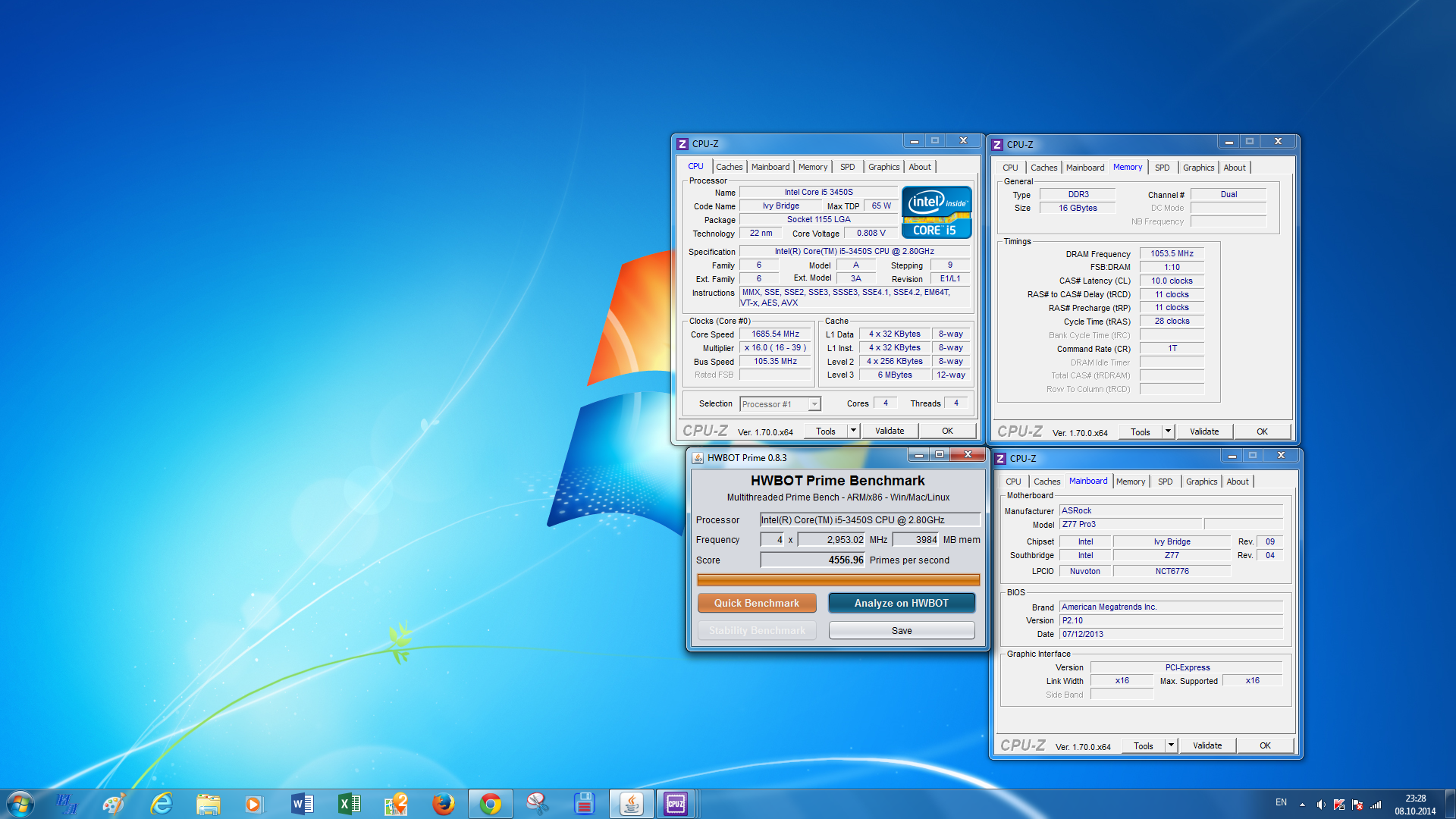Image resolution: width=1456 pixels, height=819 pixels.
Task: Open the Processor #1 selection dropdown
Action: [780, 404]
